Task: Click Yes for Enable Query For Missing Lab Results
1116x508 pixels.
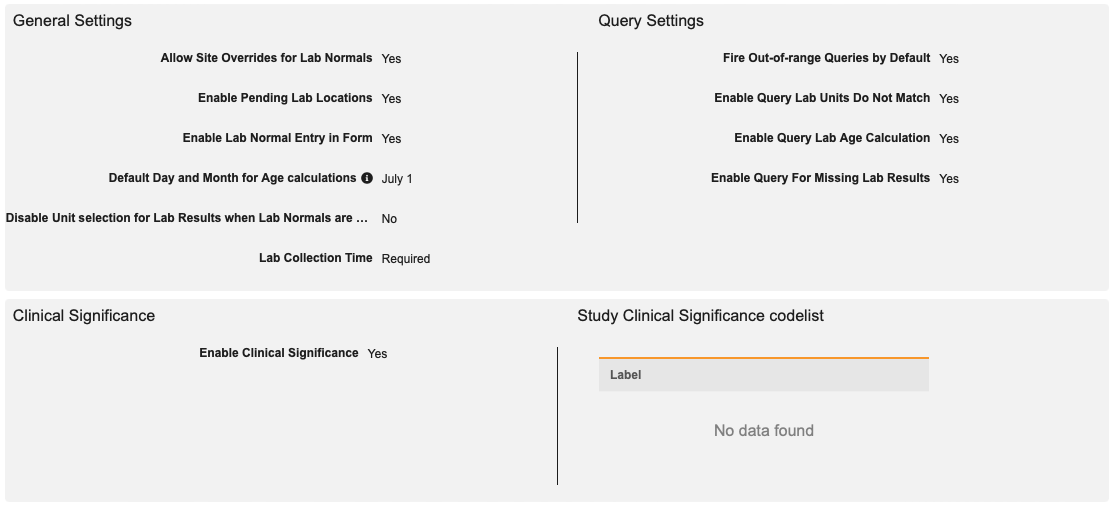Action: [x=949, y=179]
